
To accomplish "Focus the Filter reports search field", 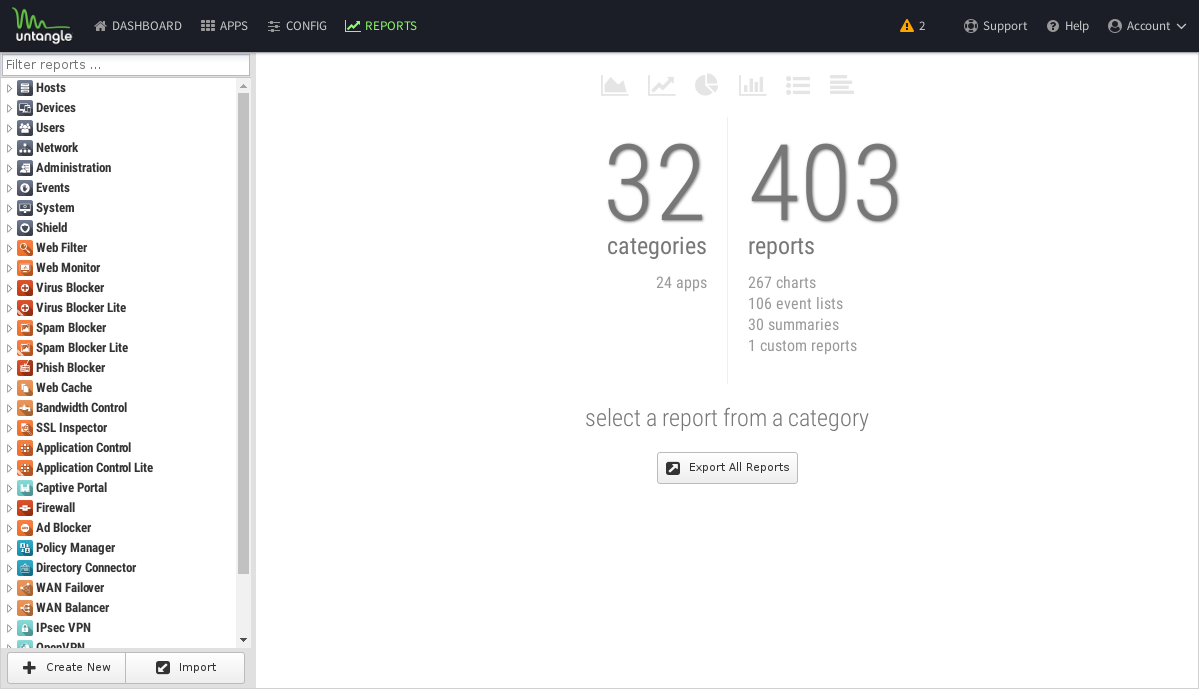I will 126,65.
